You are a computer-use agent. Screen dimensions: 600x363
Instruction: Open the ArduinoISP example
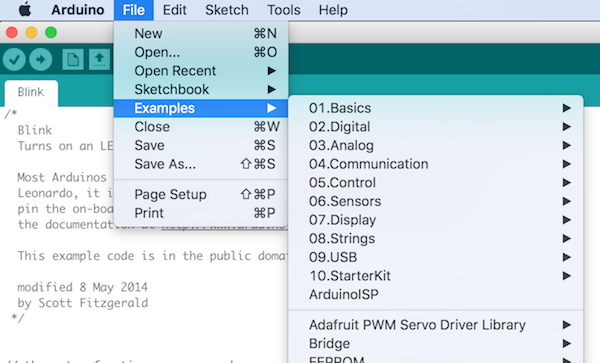[x=436, y=295]
